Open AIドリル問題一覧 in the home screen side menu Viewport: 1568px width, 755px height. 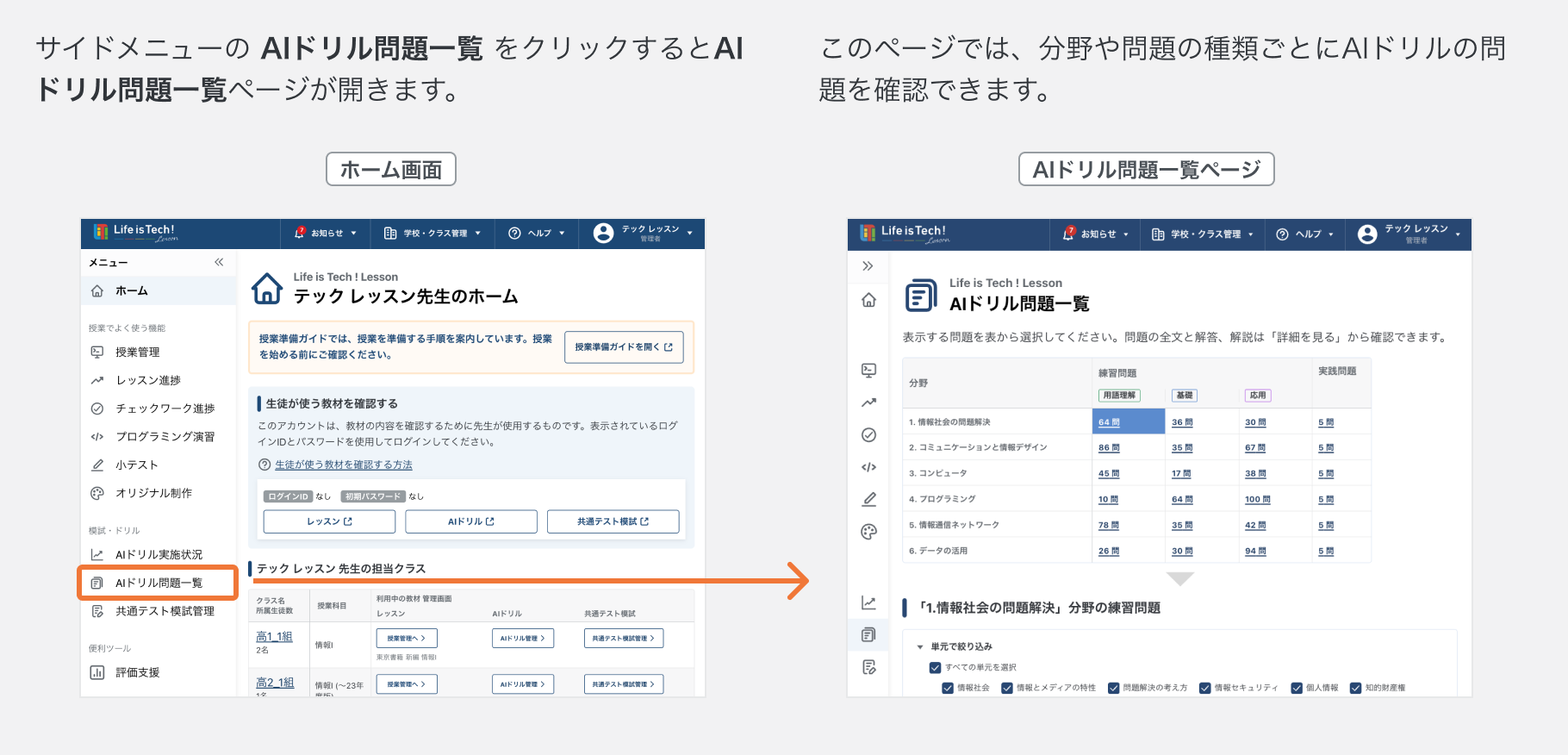(x=159, y=583)
